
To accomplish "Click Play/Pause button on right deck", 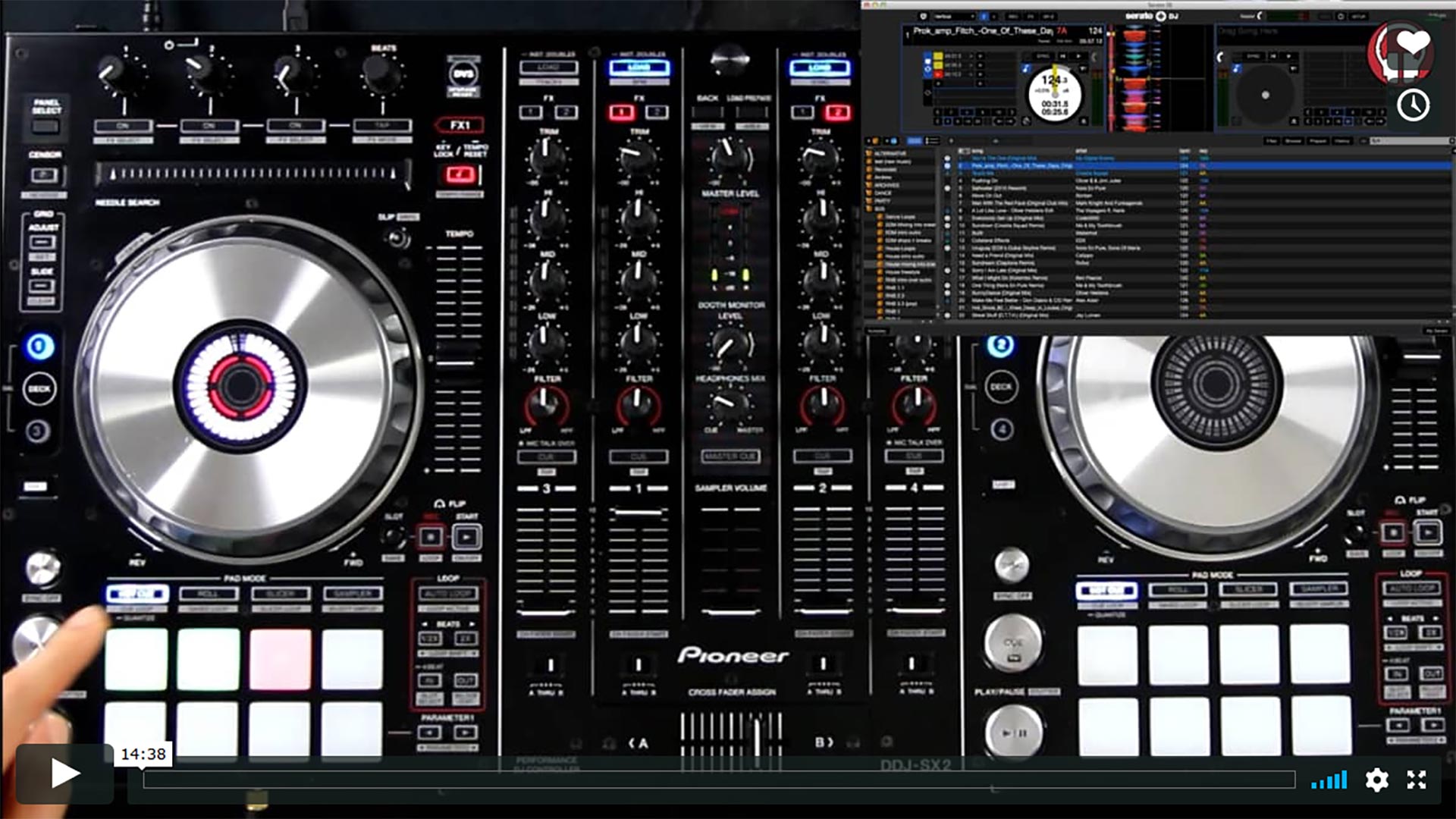I will click(1014, 732).
